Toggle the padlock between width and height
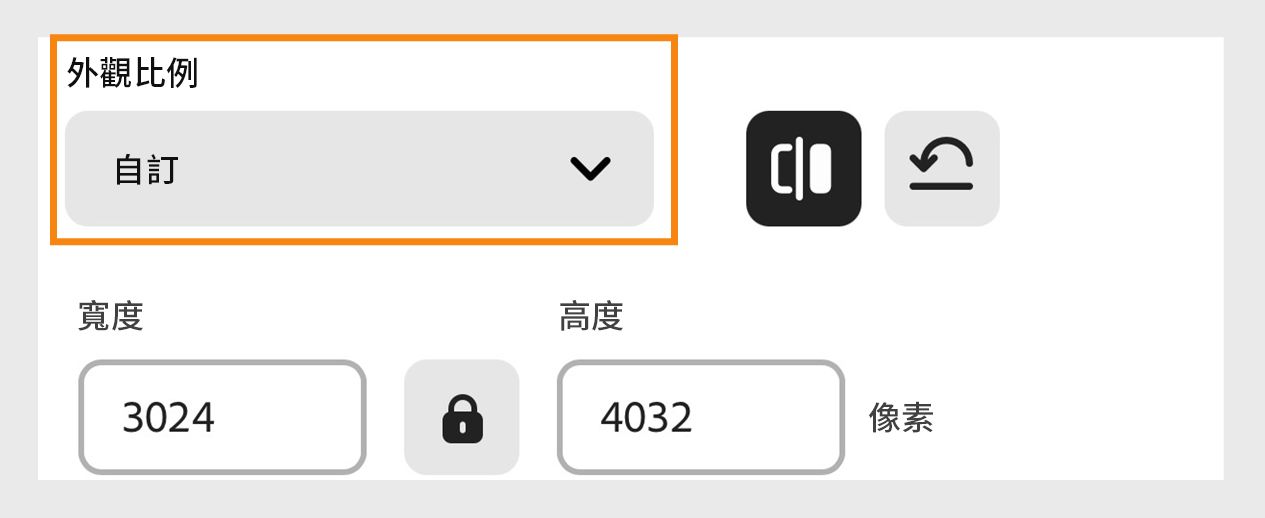The width and height of the screenshot is (1265, 518). (x=462, y=417)
